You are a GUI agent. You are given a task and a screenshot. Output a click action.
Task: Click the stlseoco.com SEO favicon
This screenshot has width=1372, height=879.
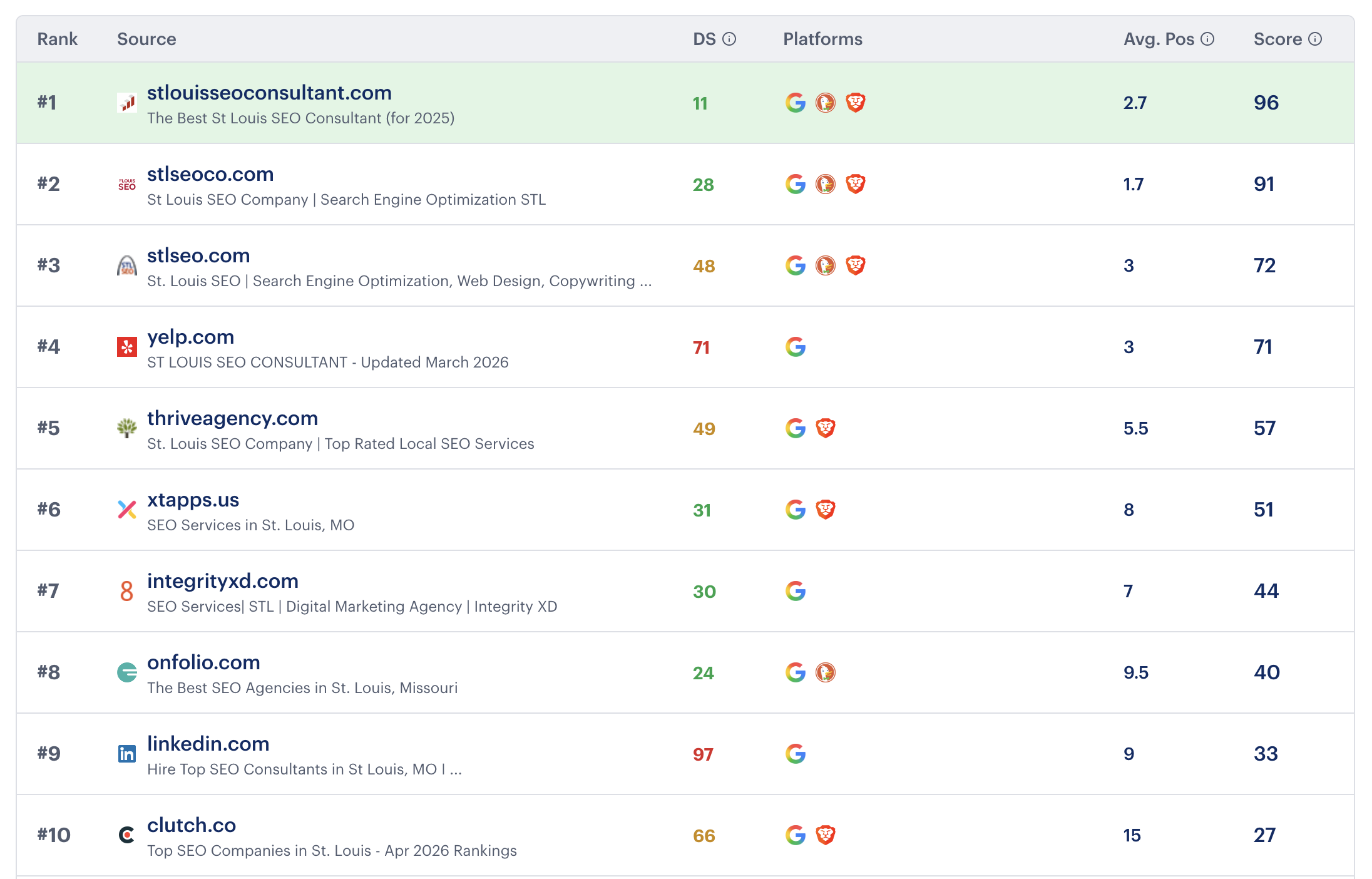click(127, 184)
